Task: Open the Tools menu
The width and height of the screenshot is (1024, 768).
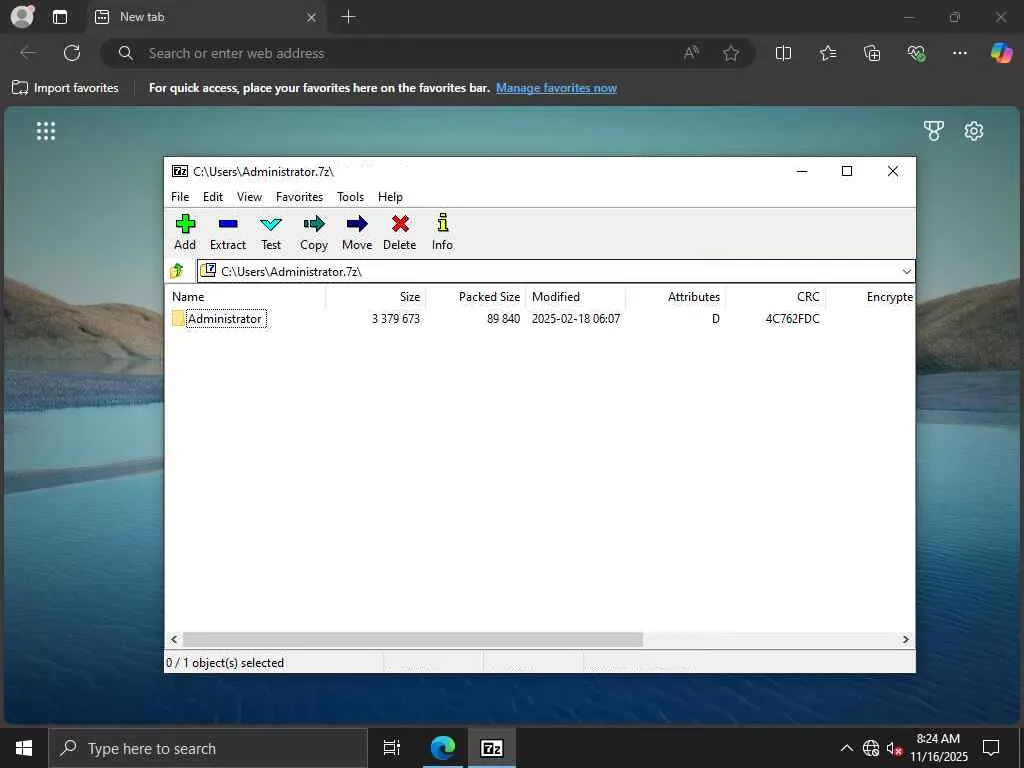Action: pyautogui.click(x=350, y=197)
